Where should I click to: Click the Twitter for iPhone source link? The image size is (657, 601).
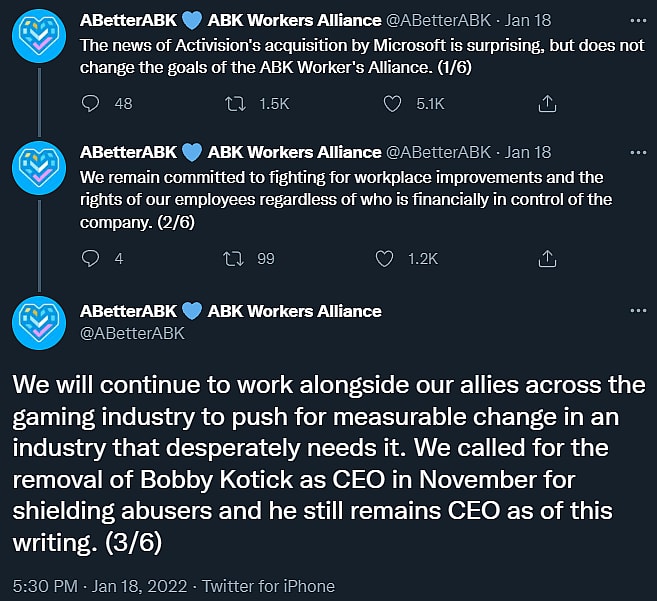[268, 586]
